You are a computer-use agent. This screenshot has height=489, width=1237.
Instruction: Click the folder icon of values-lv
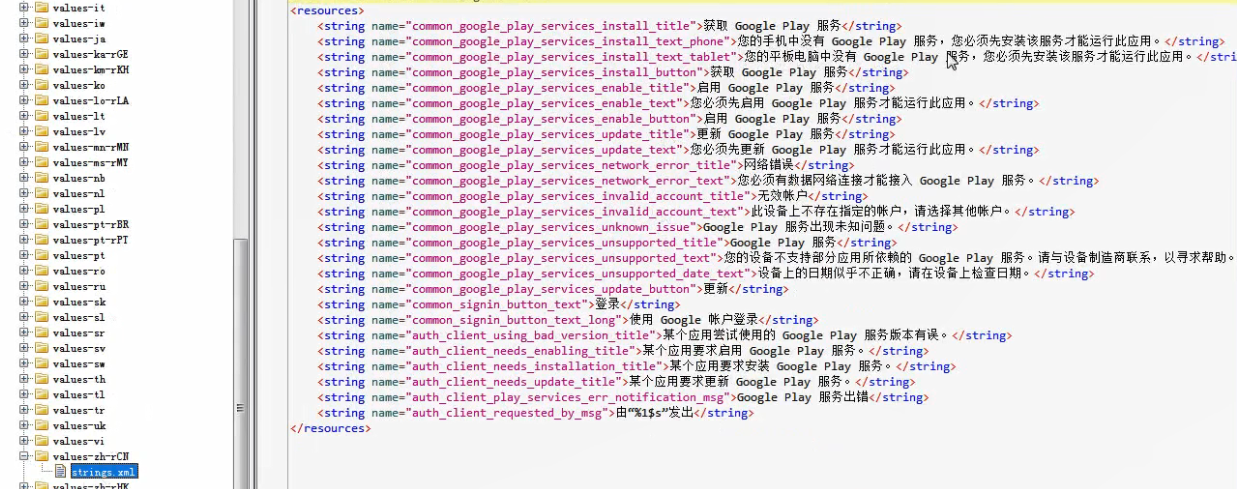pos(42,132)
